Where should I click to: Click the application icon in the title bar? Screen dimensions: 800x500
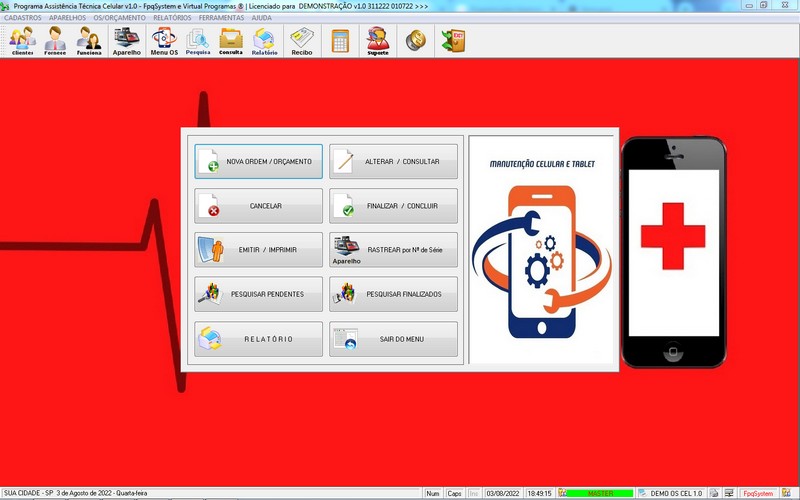tap(5, 6)
